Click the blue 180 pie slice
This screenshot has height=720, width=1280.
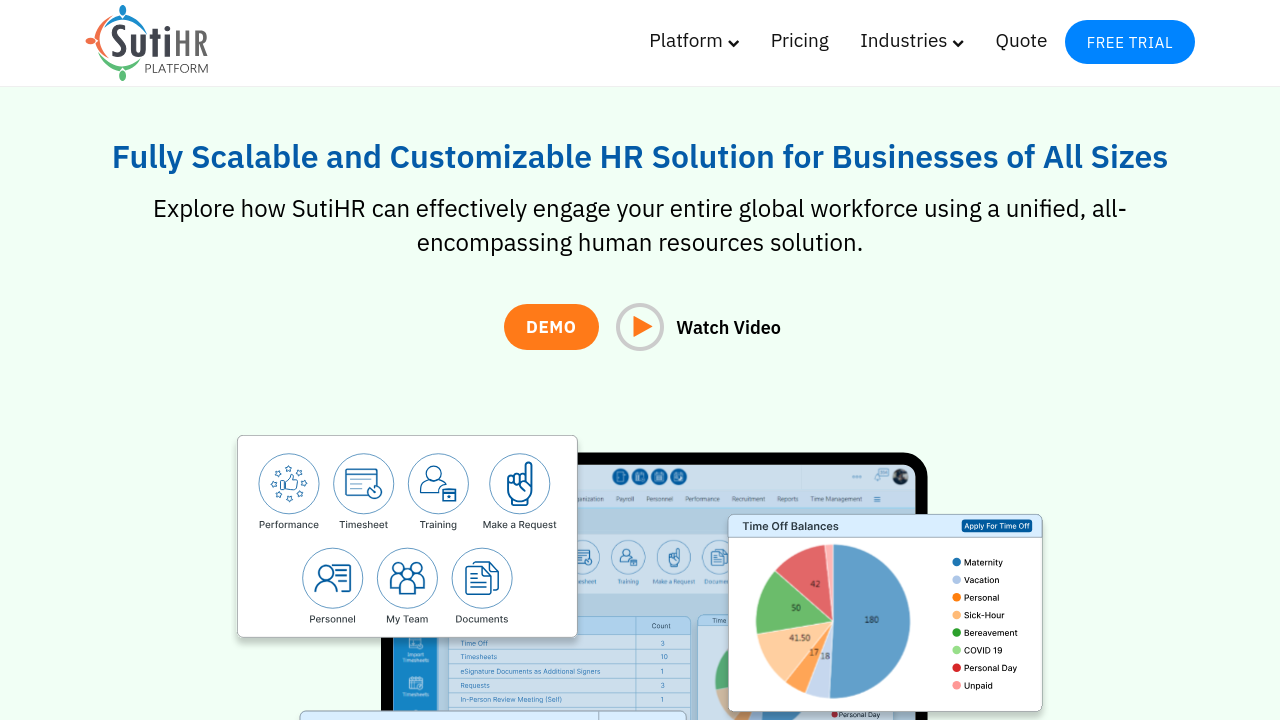pos(872,621)
